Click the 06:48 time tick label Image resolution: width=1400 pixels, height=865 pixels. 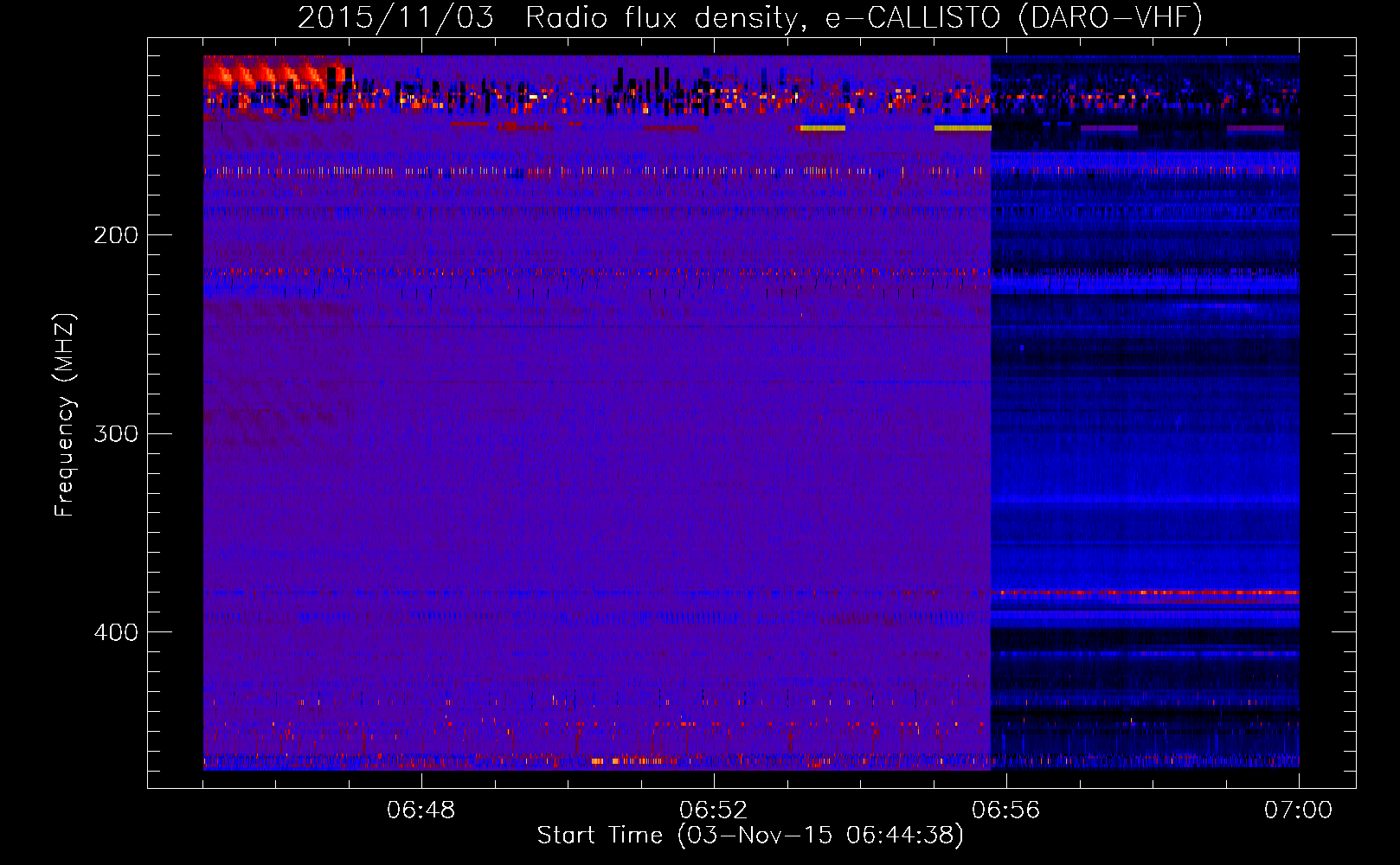click(x=421, y=811)
